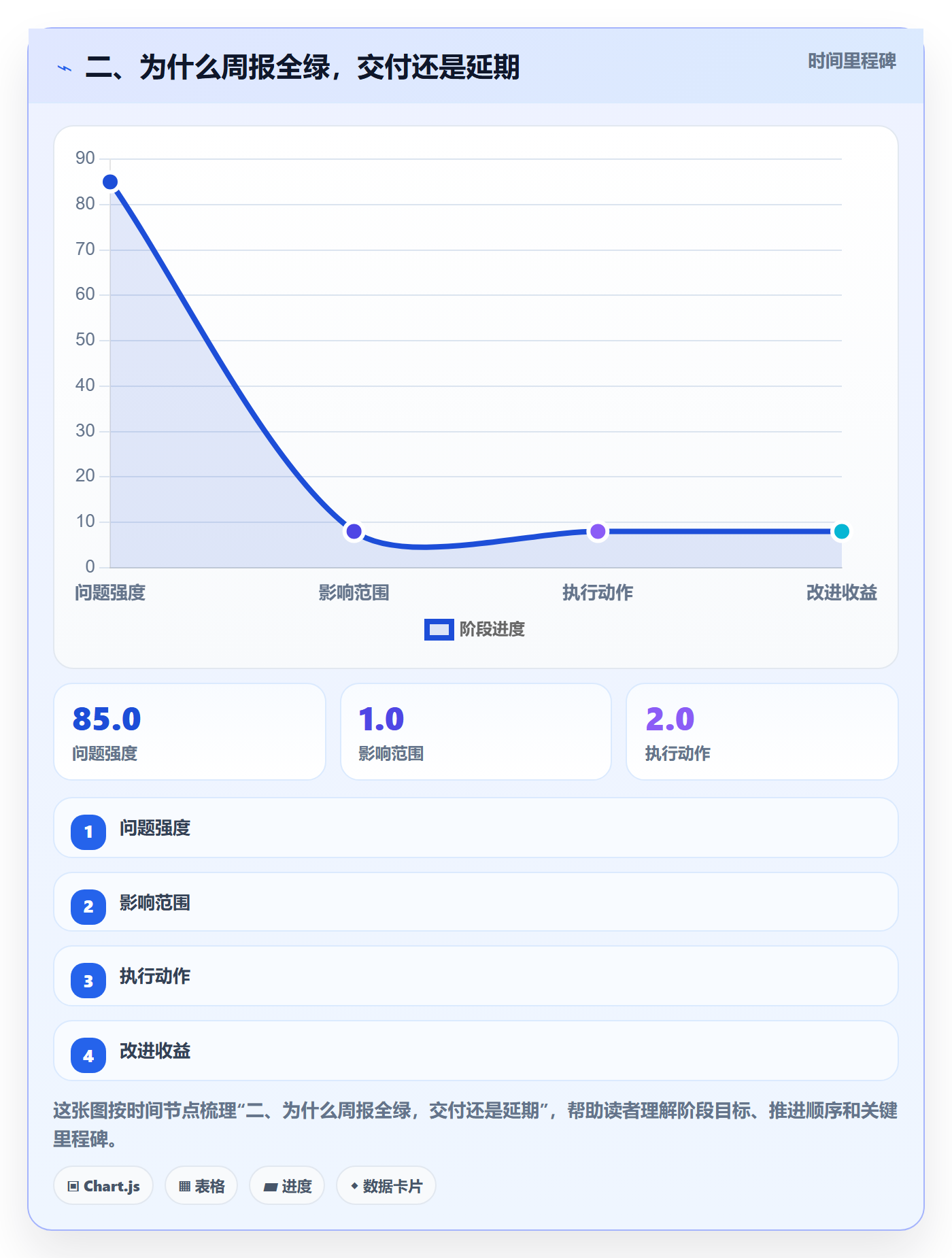This screenshot has width=952, height=1258.
Task: Click the lightning icon beside the title
Action: (65, 68)
